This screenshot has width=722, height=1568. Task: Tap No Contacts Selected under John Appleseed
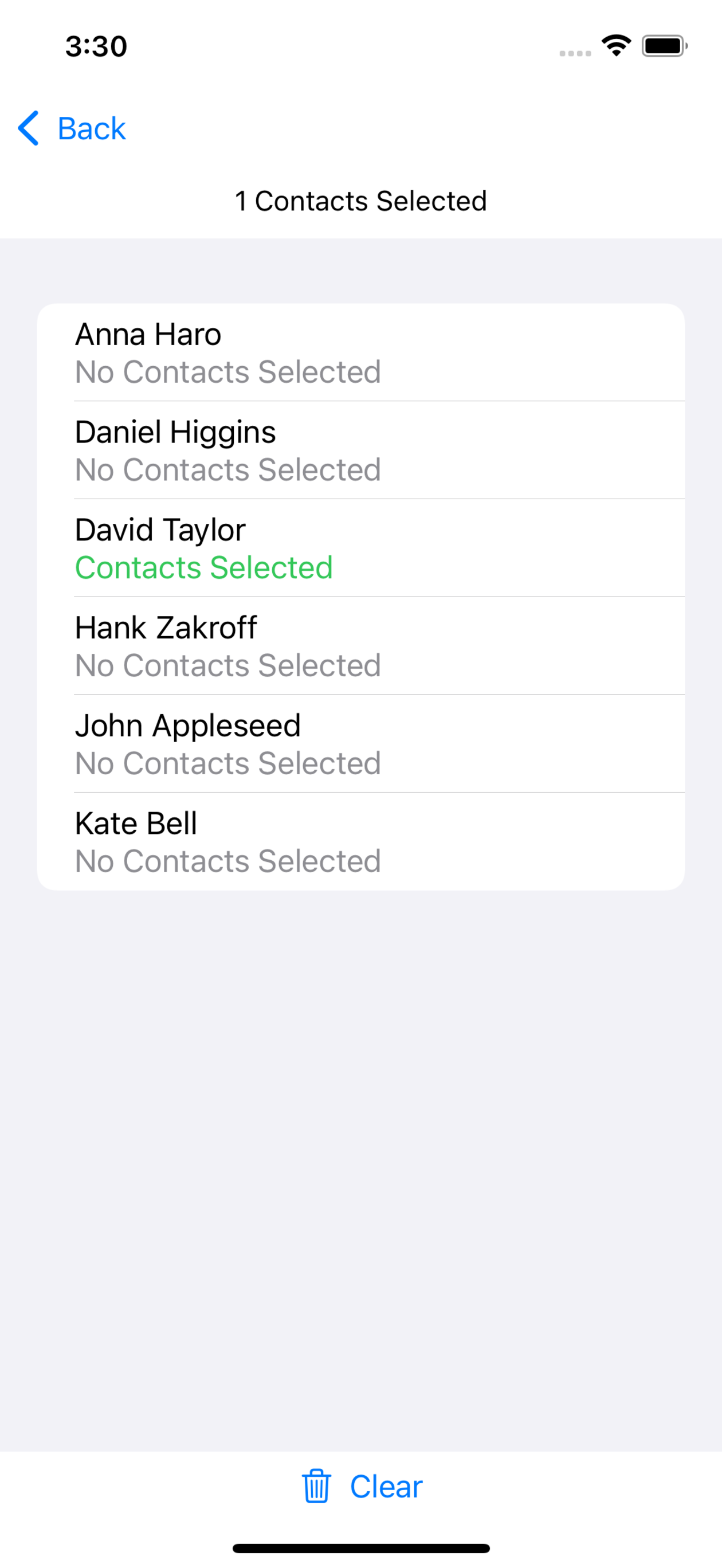[227, 763]
